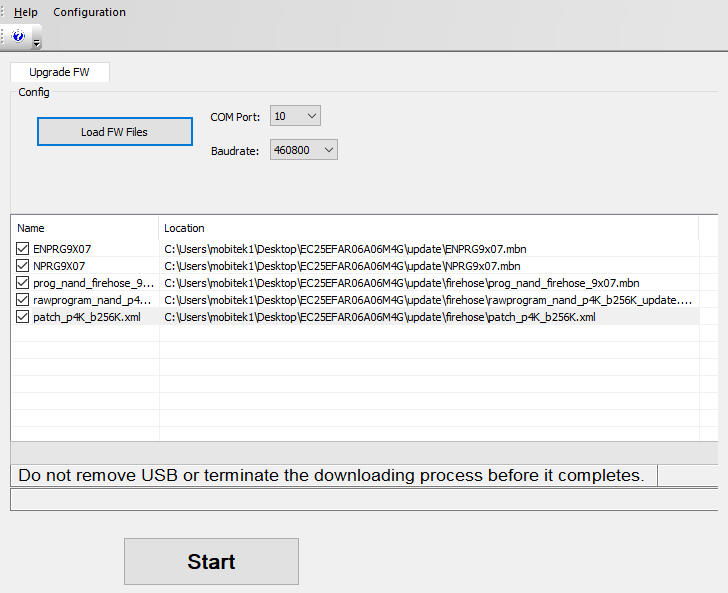Click the Start button
The image size is (728, 593).
coord(211,562)
